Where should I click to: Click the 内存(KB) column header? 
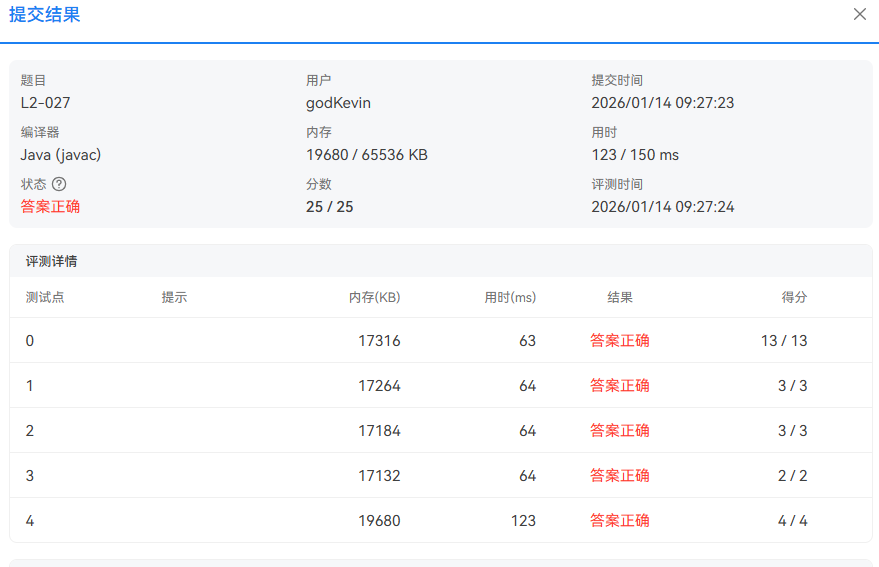[x=374, y=297]
